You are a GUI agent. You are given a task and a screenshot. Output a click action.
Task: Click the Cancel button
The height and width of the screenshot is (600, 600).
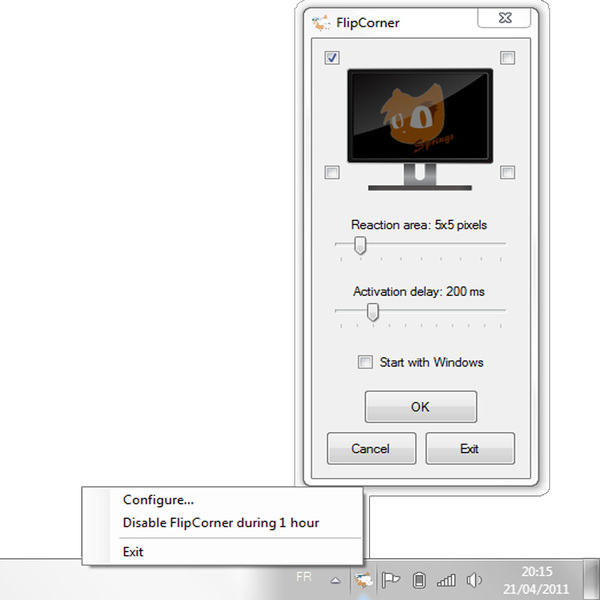click(371, 448)
